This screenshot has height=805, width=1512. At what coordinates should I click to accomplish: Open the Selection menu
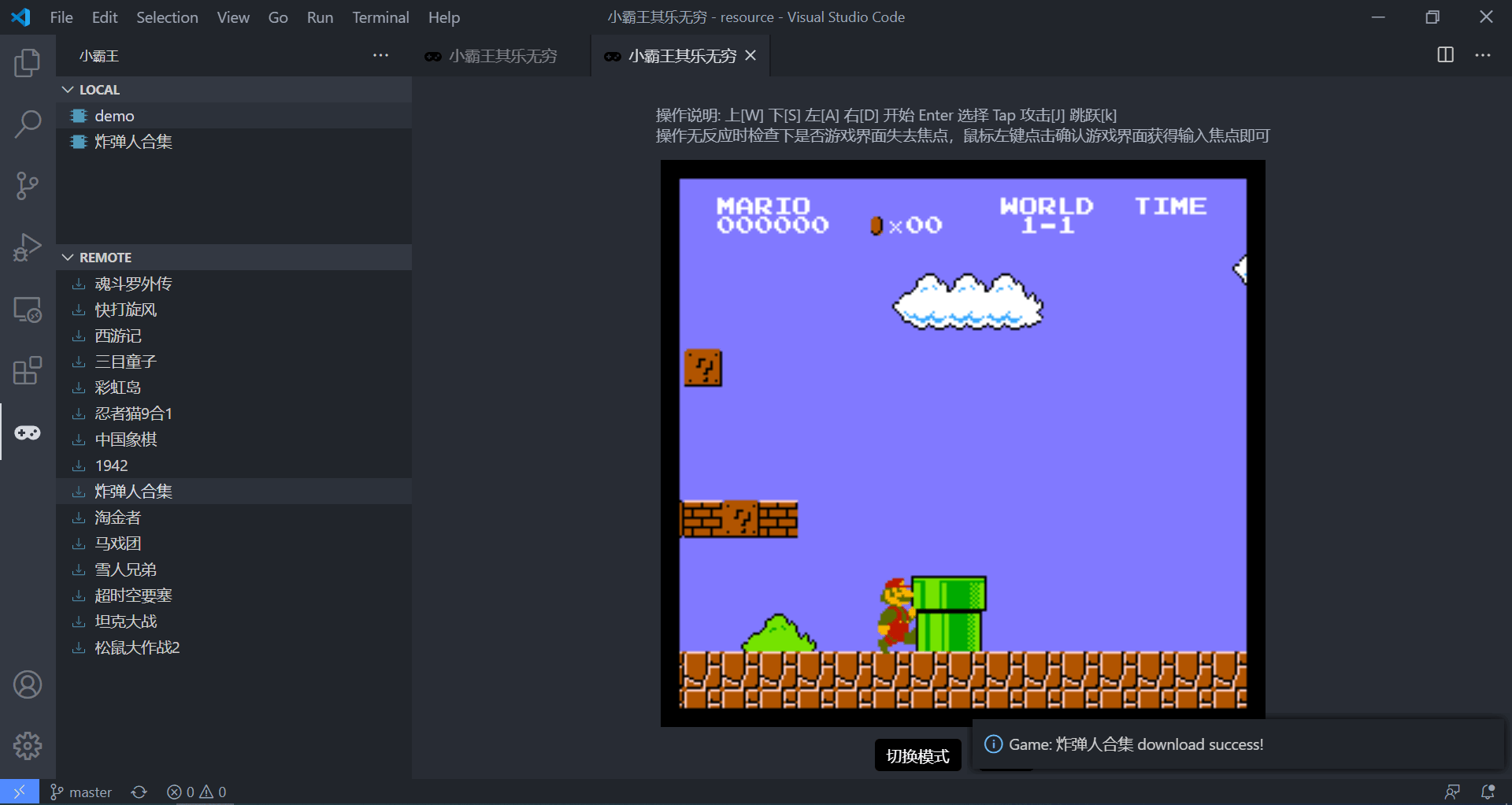167,17
